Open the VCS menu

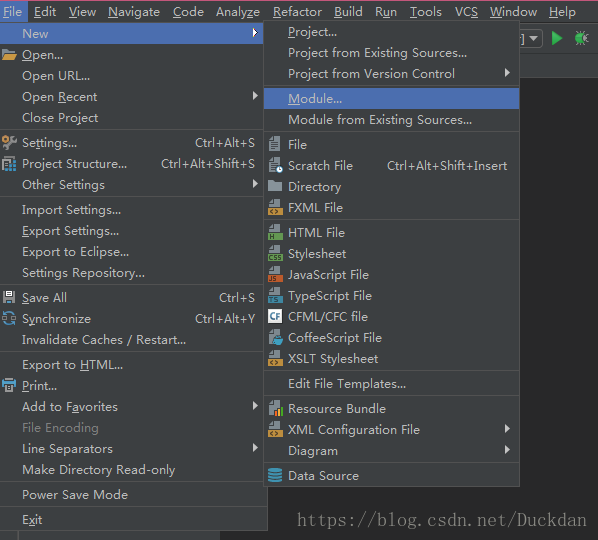tap(466, 12)
